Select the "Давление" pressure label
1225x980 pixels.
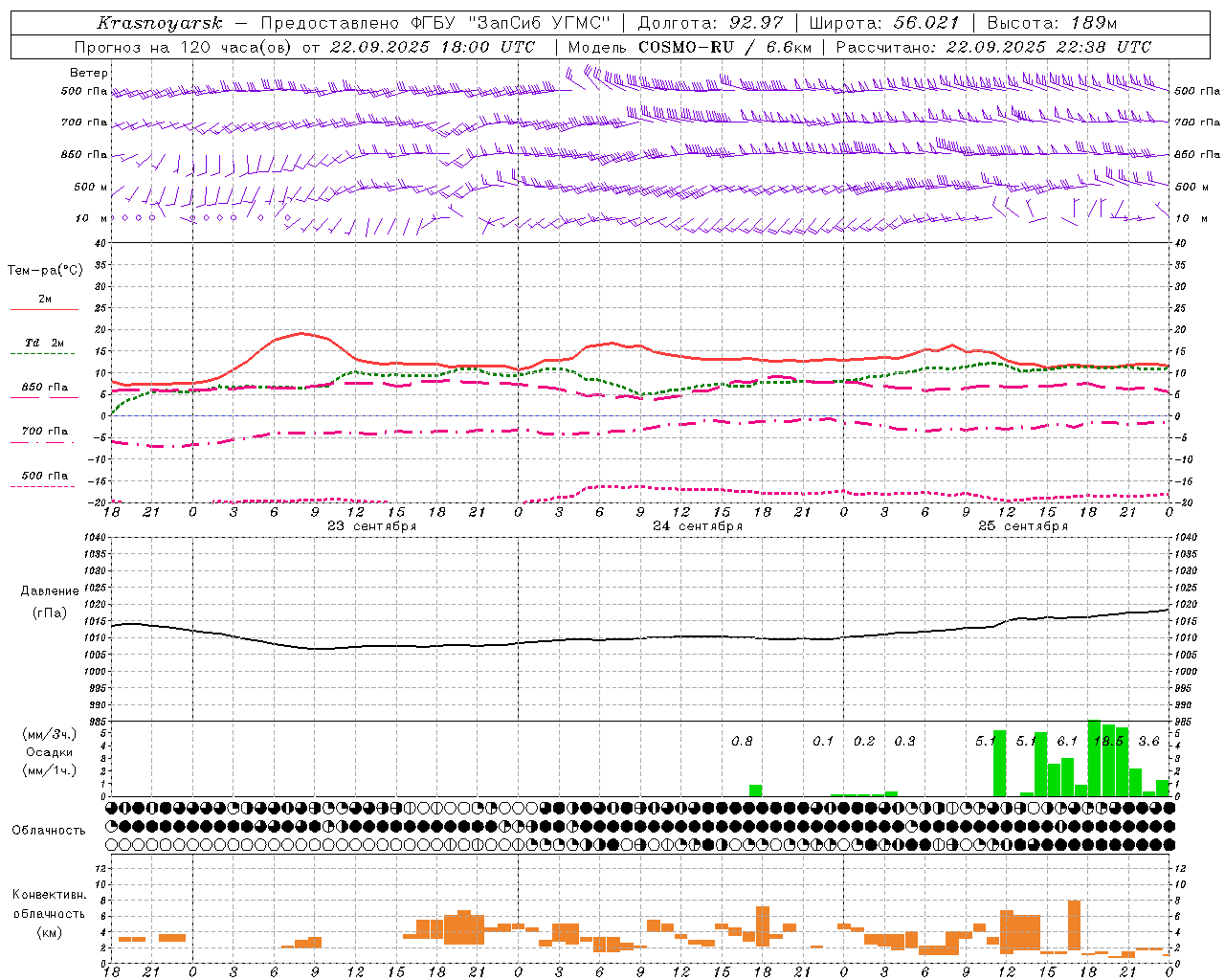[x=50, y=591]
